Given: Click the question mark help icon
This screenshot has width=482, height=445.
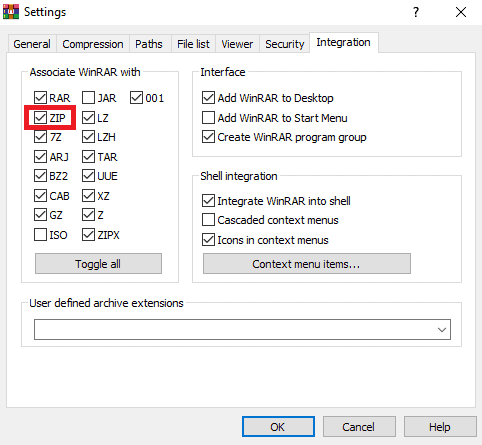Looking at the screenshot, I should coord(416,12).
